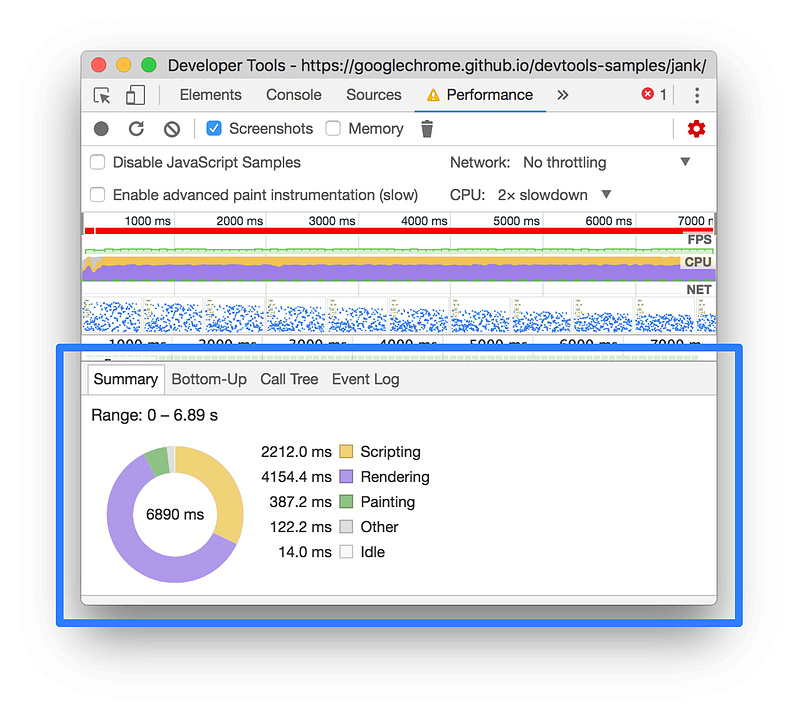The width and height of the screenshot is (800, 716).
Task: Click the first screenshot filmstrip thumbnail
Action: pos(112,315)
